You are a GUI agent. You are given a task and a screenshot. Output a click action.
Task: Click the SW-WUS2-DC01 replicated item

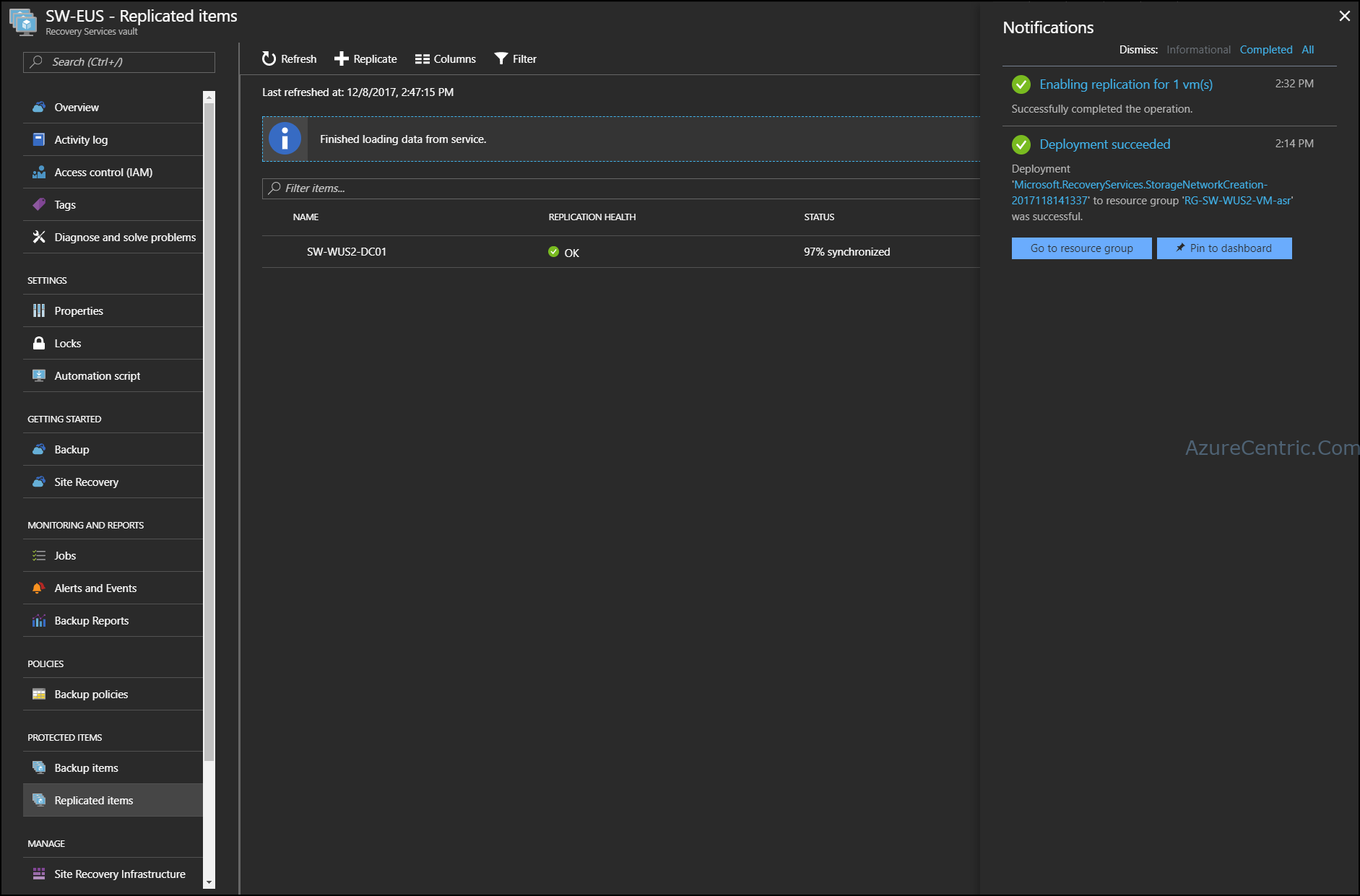point(346,252)
